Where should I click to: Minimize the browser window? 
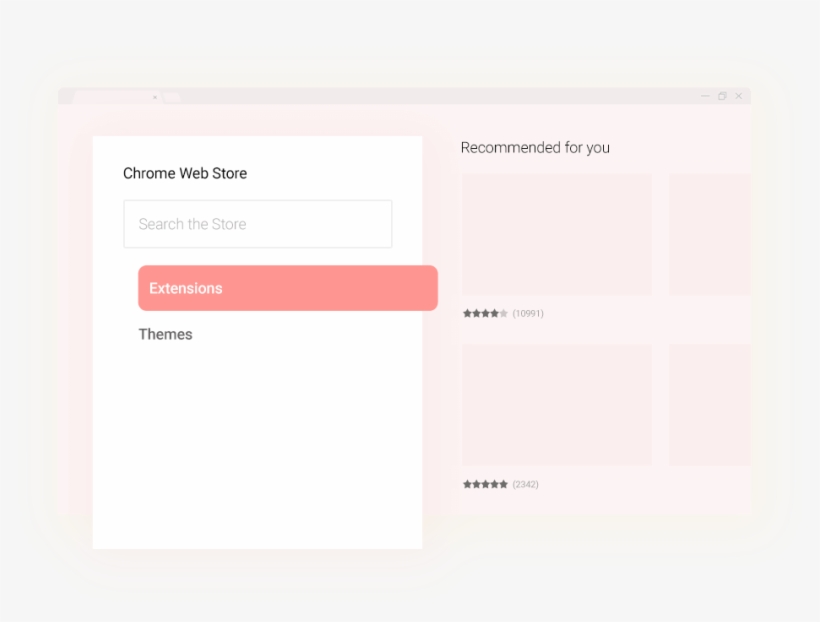pyautogui.click(x=705, y=96)
